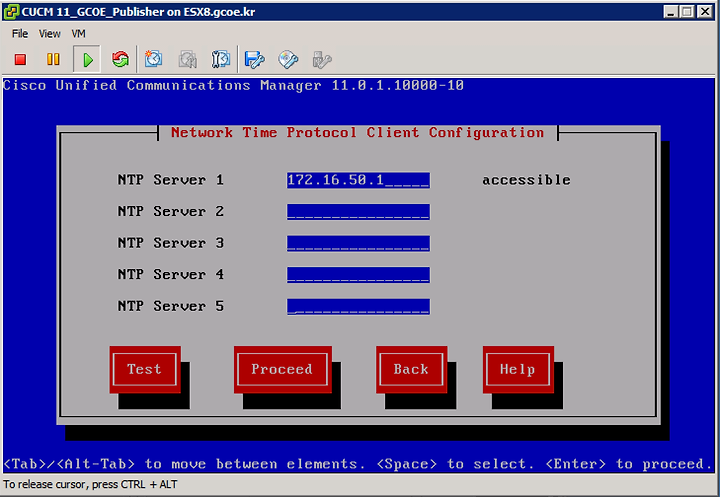
Task: Open the File menu
Action: [20, 34]
